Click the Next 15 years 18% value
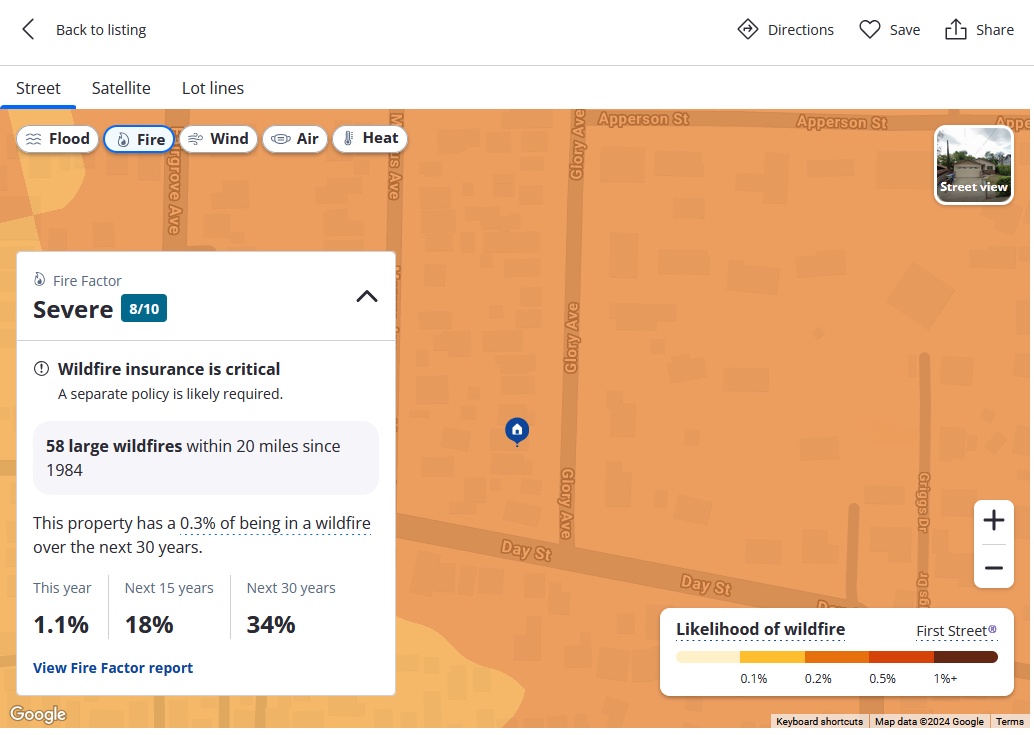The width and height of the screenshot is (1034, 735). click(x=149, y=624)
